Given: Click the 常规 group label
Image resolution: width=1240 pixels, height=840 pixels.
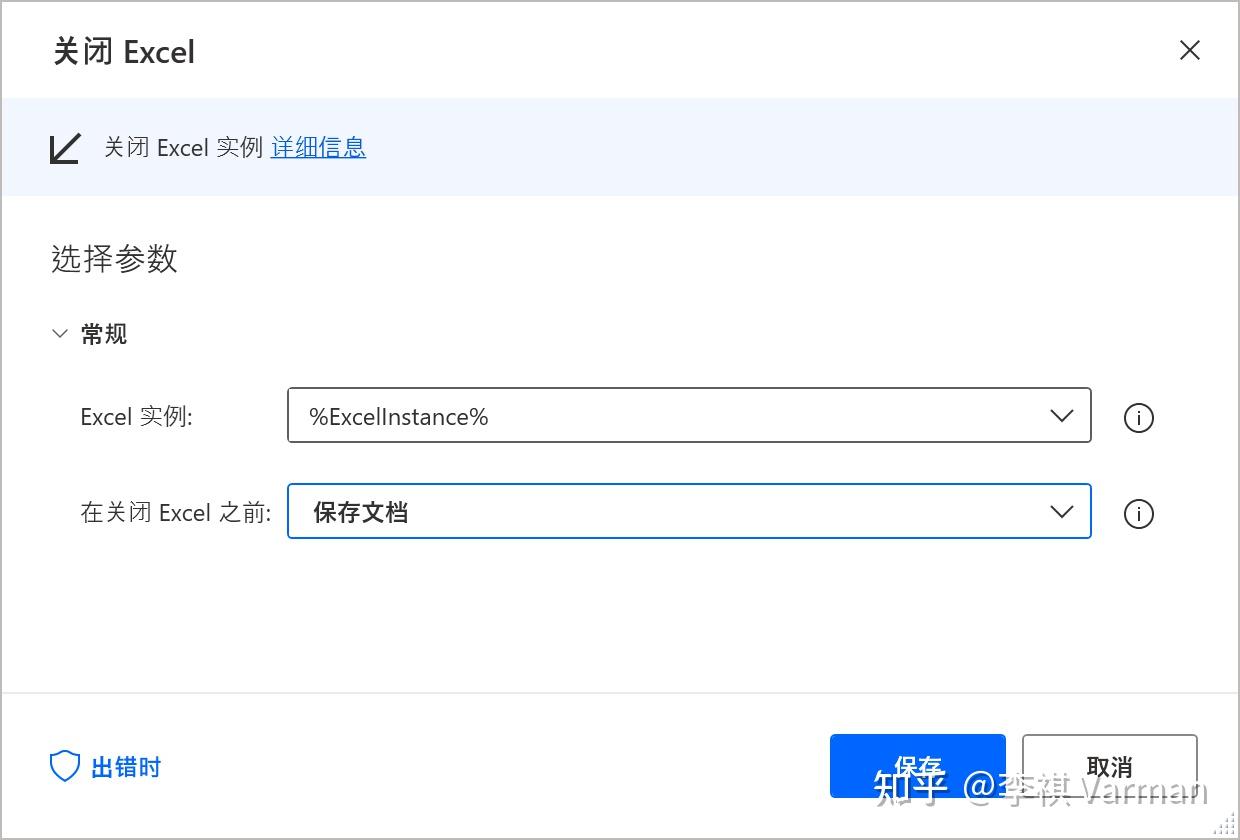Looking at the screenshot, I should [x=103, y=333].
